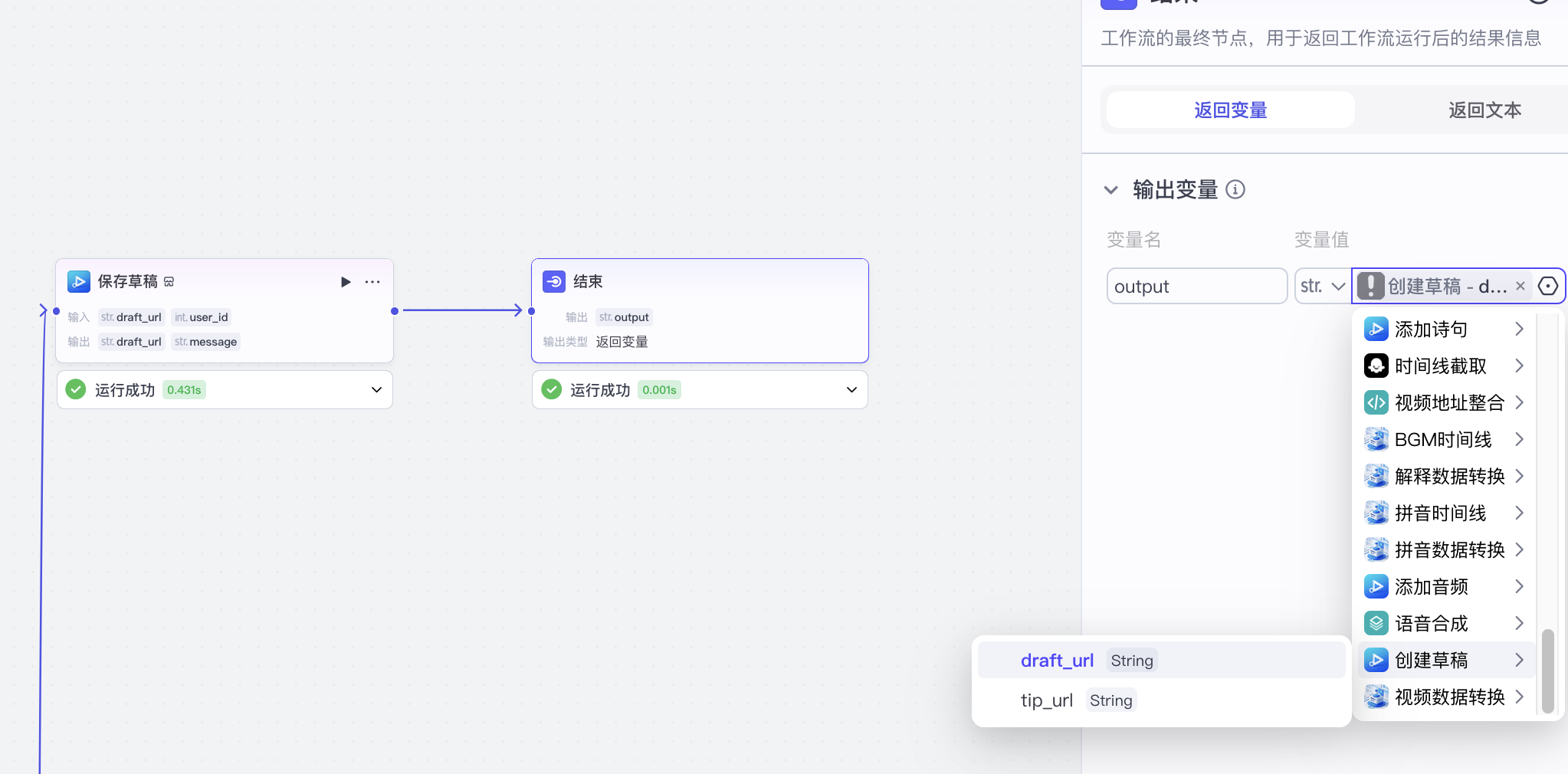1568x774 pixels.
Task: Click the warning icon in variable value field
Action: (x=1371, y=286)
